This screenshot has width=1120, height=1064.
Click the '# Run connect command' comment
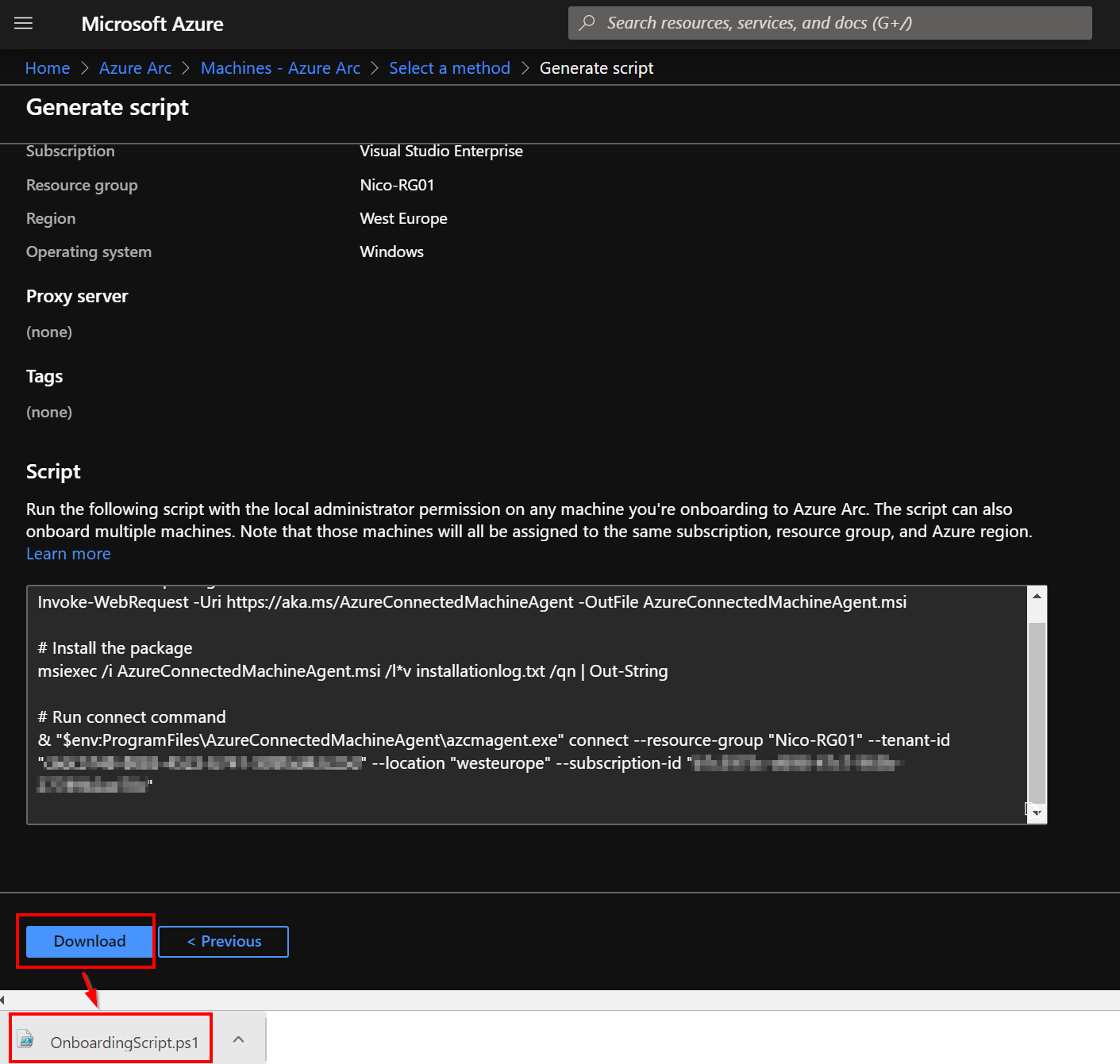[132, 717]
